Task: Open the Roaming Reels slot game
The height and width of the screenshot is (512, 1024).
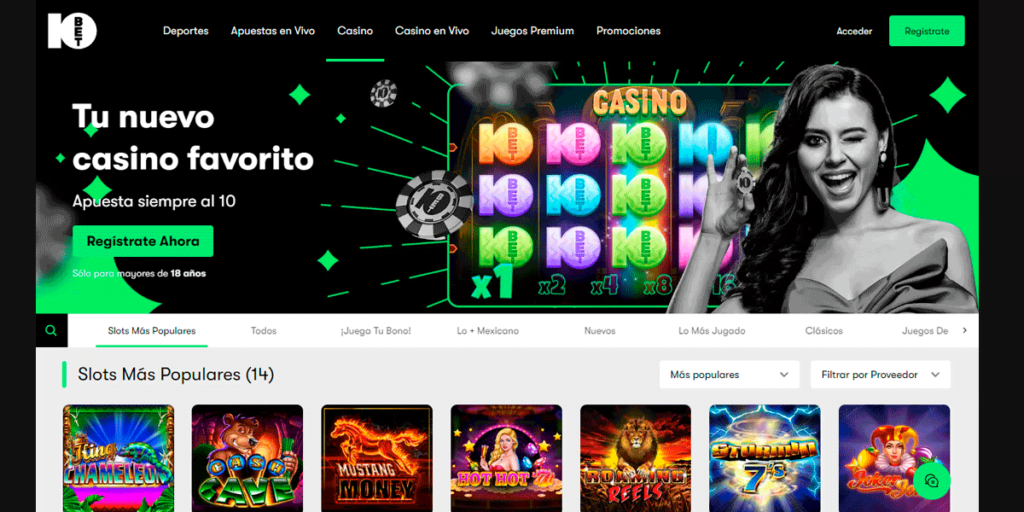Action: pos(635,458)
